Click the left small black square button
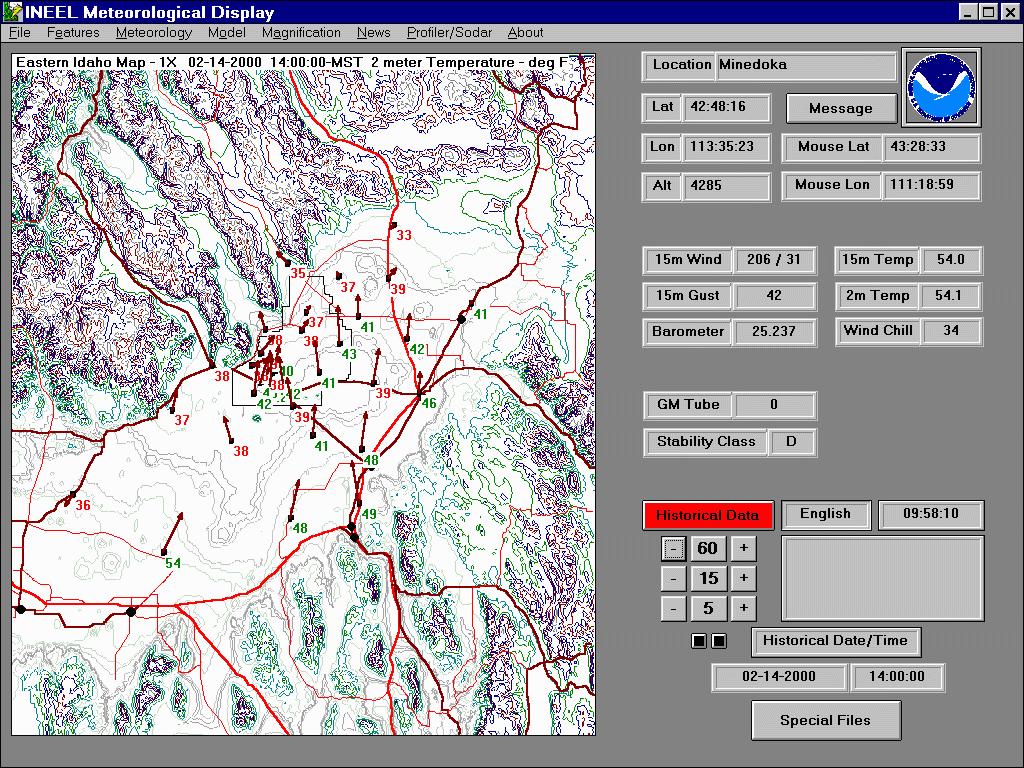The image size is (1024, 768). [699, 641]
